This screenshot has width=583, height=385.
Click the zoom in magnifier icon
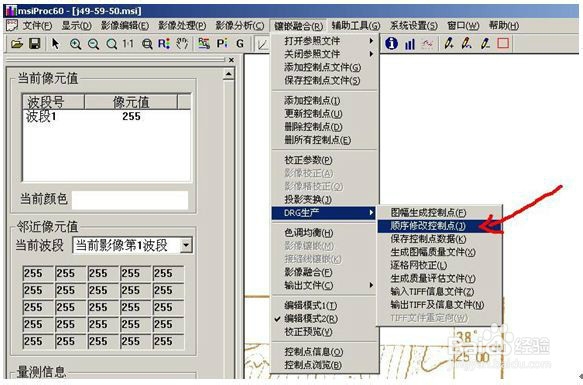click(x=75, y=44)
